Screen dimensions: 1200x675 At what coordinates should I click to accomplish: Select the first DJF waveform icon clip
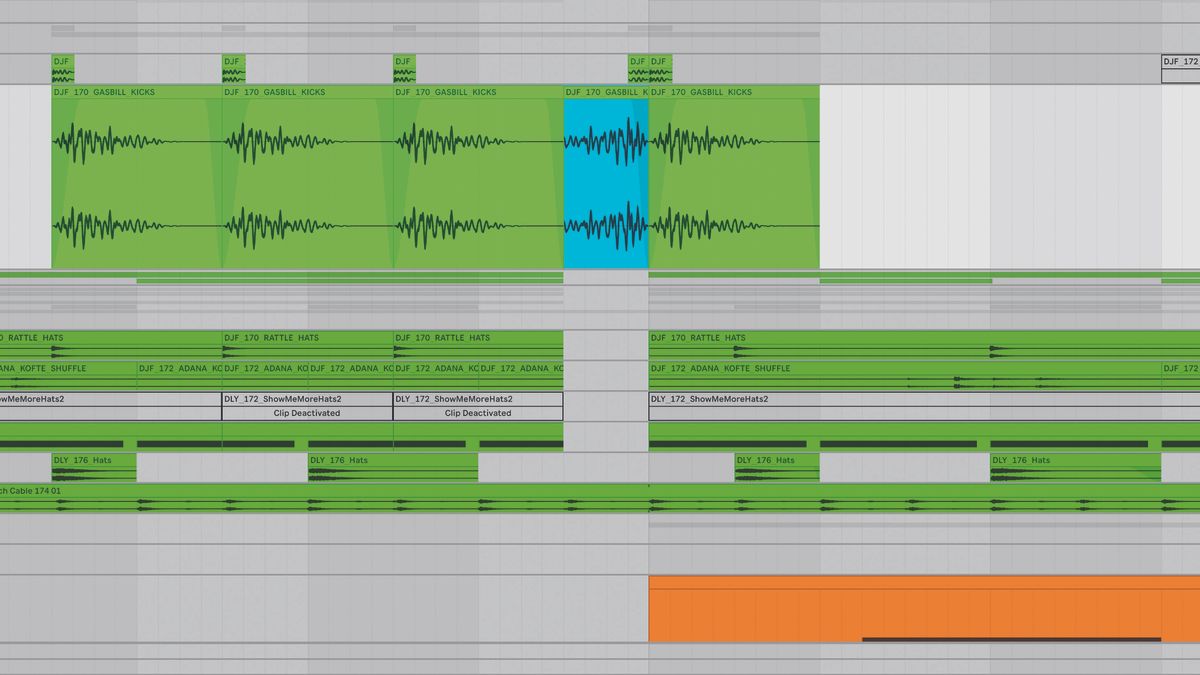coord(60,68)
